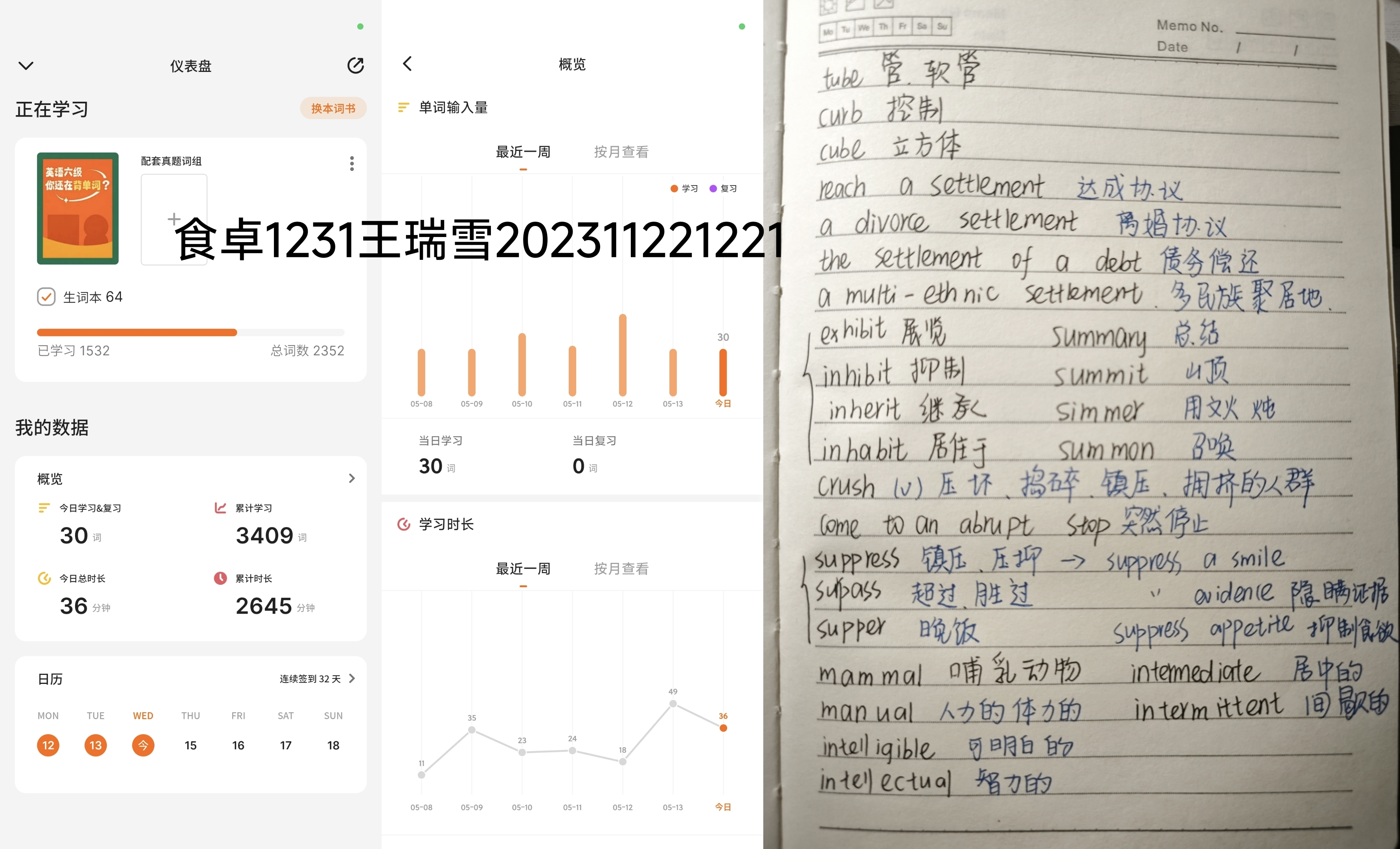Add word group via plus box
The width and height of the screenshot is (1400, 849).
[x=174, y=219]
